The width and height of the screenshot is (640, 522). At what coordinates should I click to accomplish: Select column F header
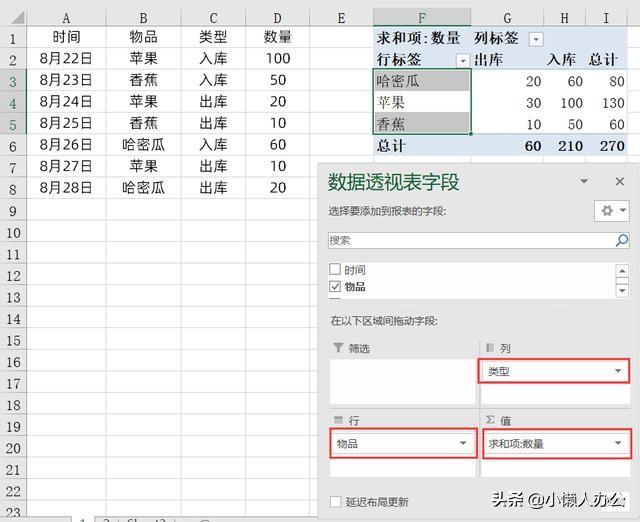click(422, 18)
